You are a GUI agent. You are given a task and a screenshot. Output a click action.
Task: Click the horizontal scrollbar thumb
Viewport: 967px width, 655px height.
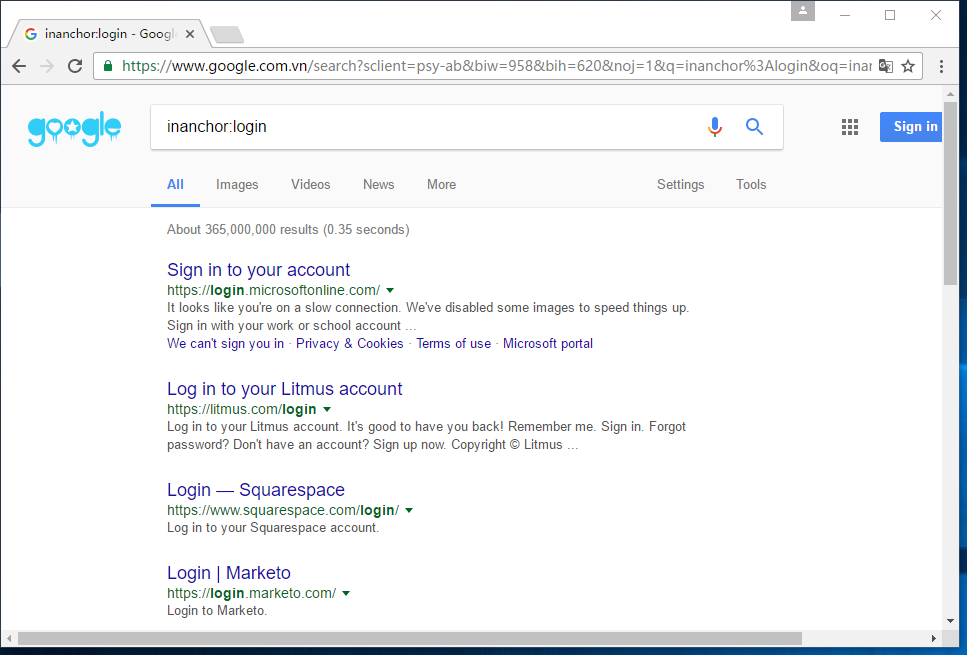(x=409, y=638)
